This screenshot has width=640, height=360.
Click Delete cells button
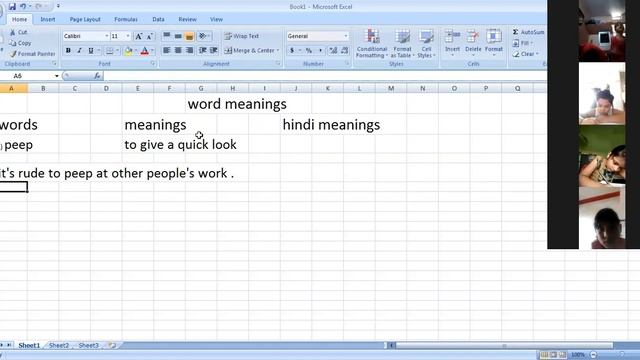pos(473,42)
